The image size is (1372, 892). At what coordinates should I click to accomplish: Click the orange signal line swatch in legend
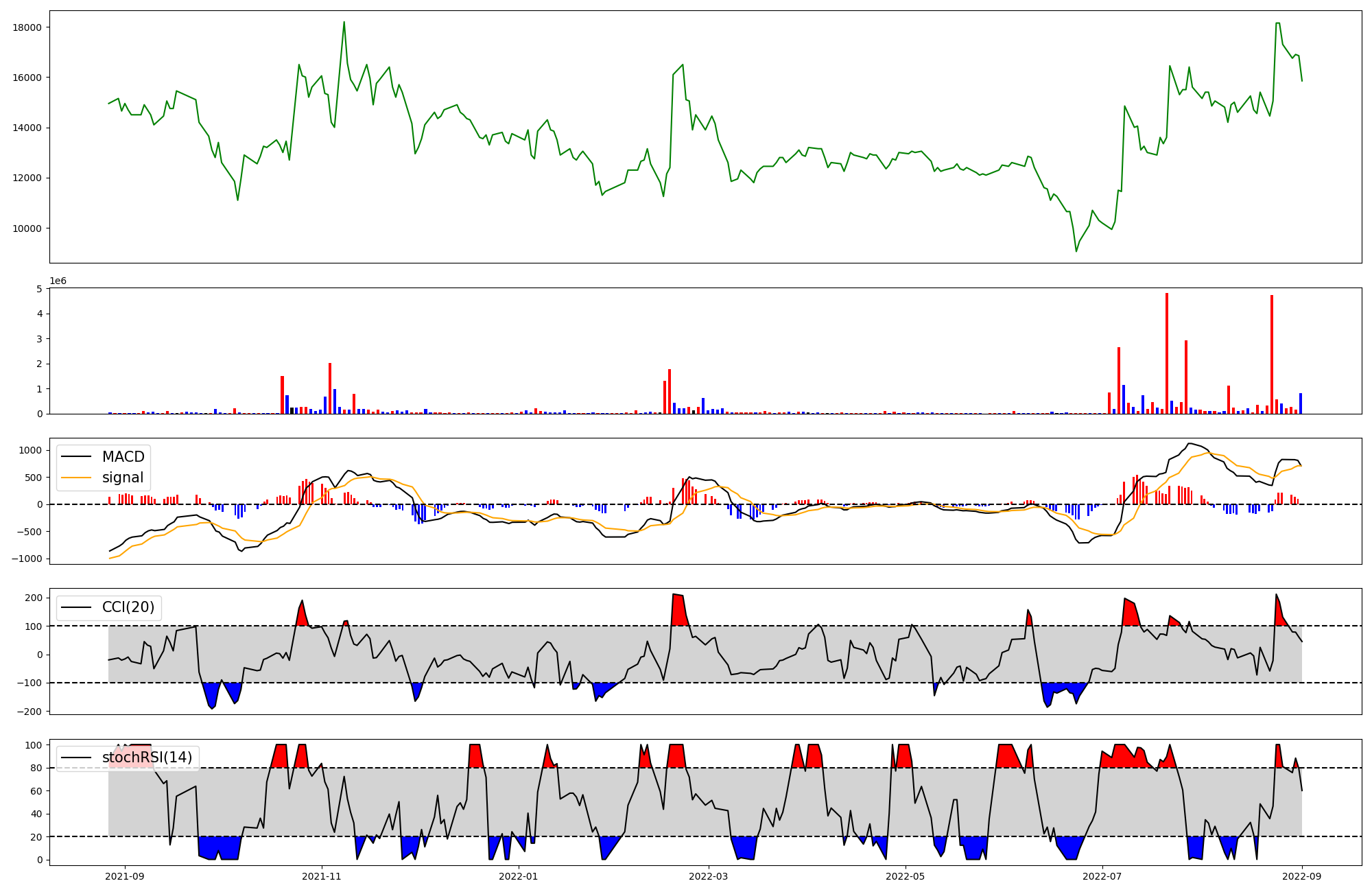tap(76, 478)
